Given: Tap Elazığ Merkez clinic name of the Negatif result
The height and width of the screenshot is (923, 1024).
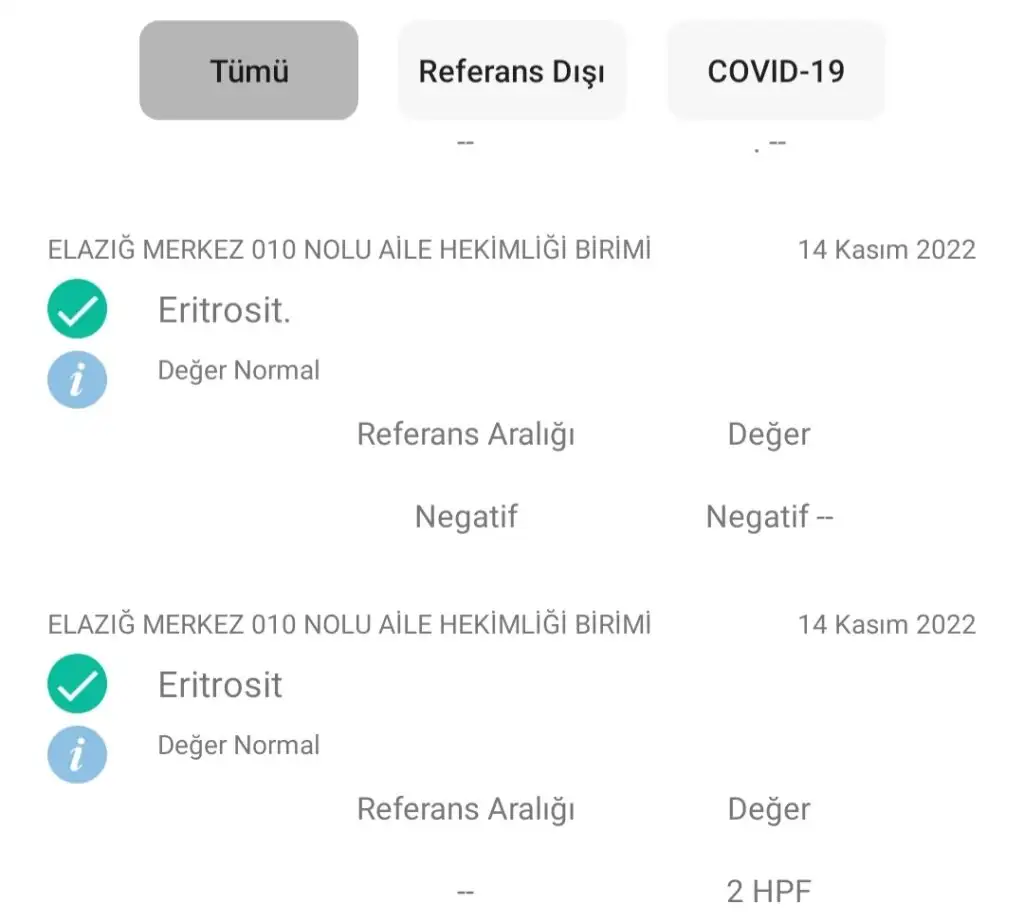Looking at the screenshot, I should coord(349,249).
